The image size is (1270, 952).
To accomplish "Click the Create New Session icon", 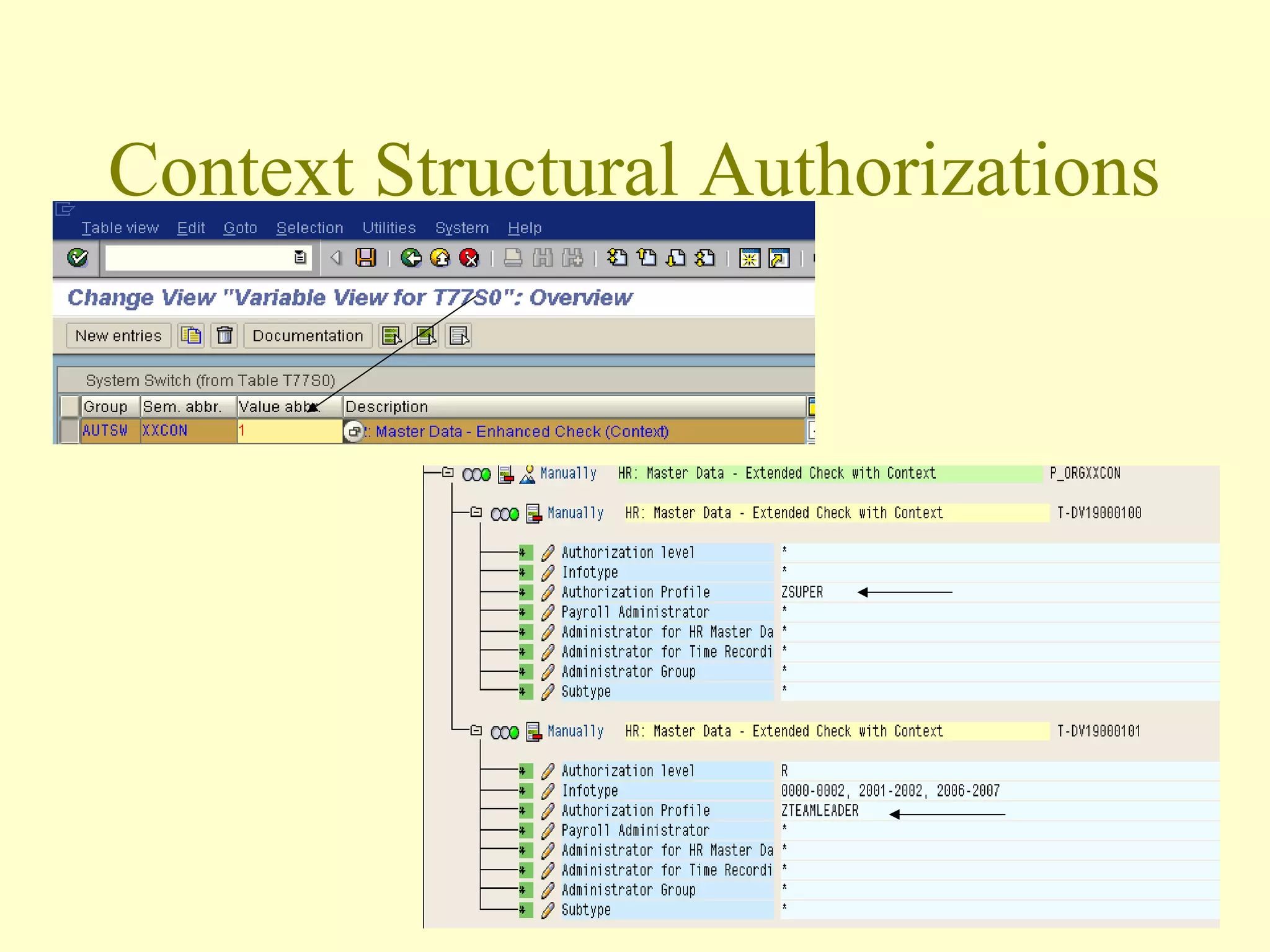I will [x=750, y=258].
